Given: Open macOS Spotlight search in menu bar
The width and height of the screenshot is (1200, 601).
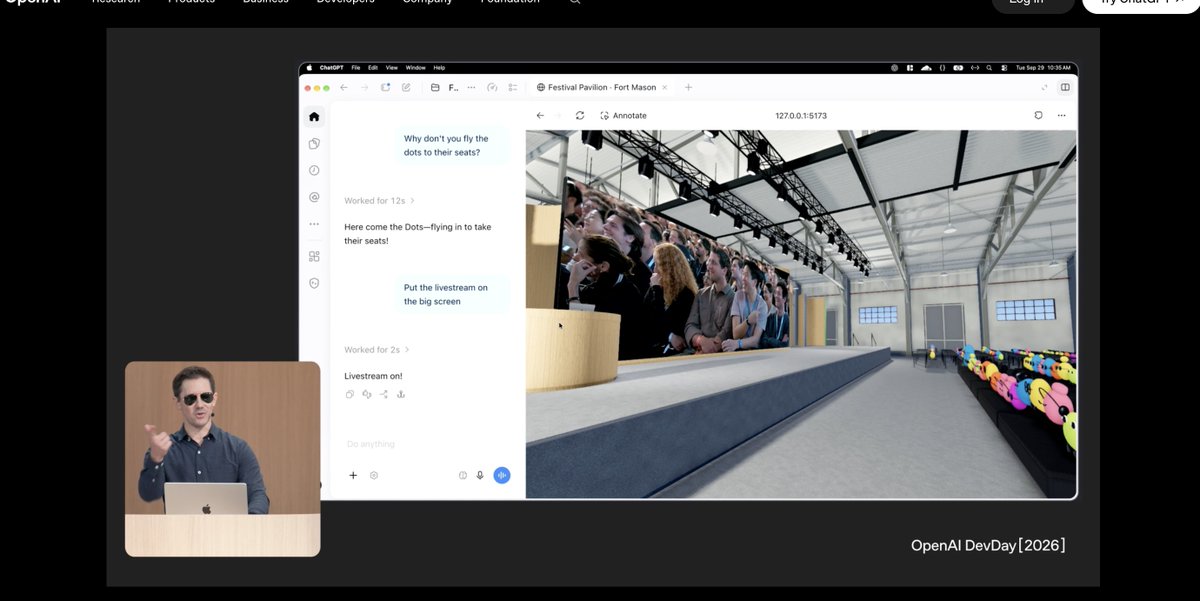Looking at the screenshot, I should [989, 68].
